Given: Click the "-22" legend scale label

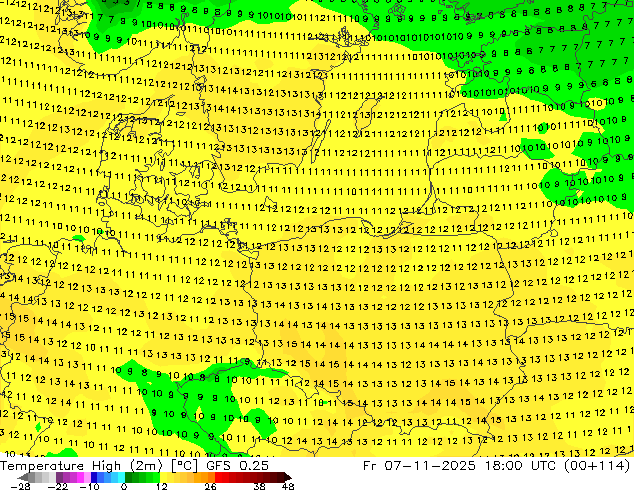Looking at the screenshot, I should (x=57, y=486).
